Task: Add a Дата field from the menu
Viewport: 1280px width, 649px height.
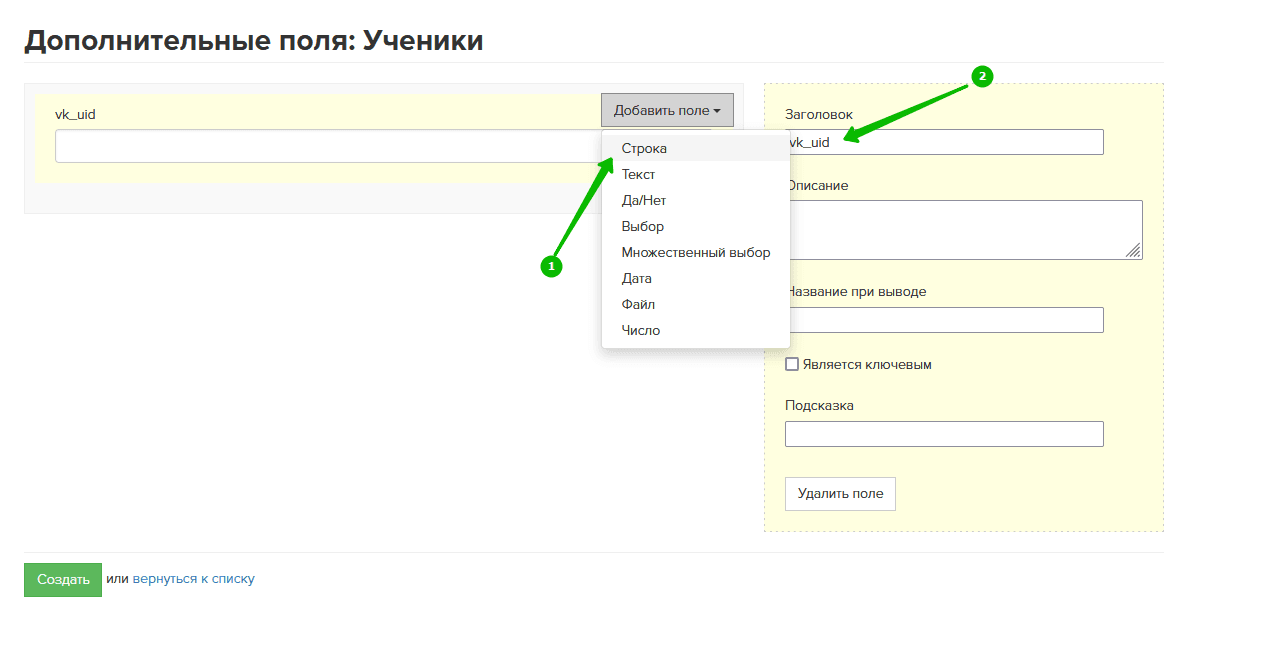Action: tap(636, 278)
